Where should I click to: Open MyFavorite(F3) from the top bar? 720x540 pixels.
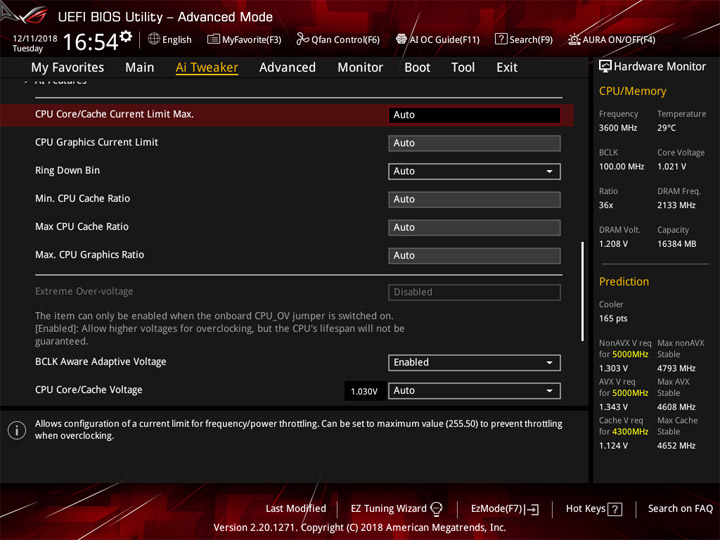point(244,39)
